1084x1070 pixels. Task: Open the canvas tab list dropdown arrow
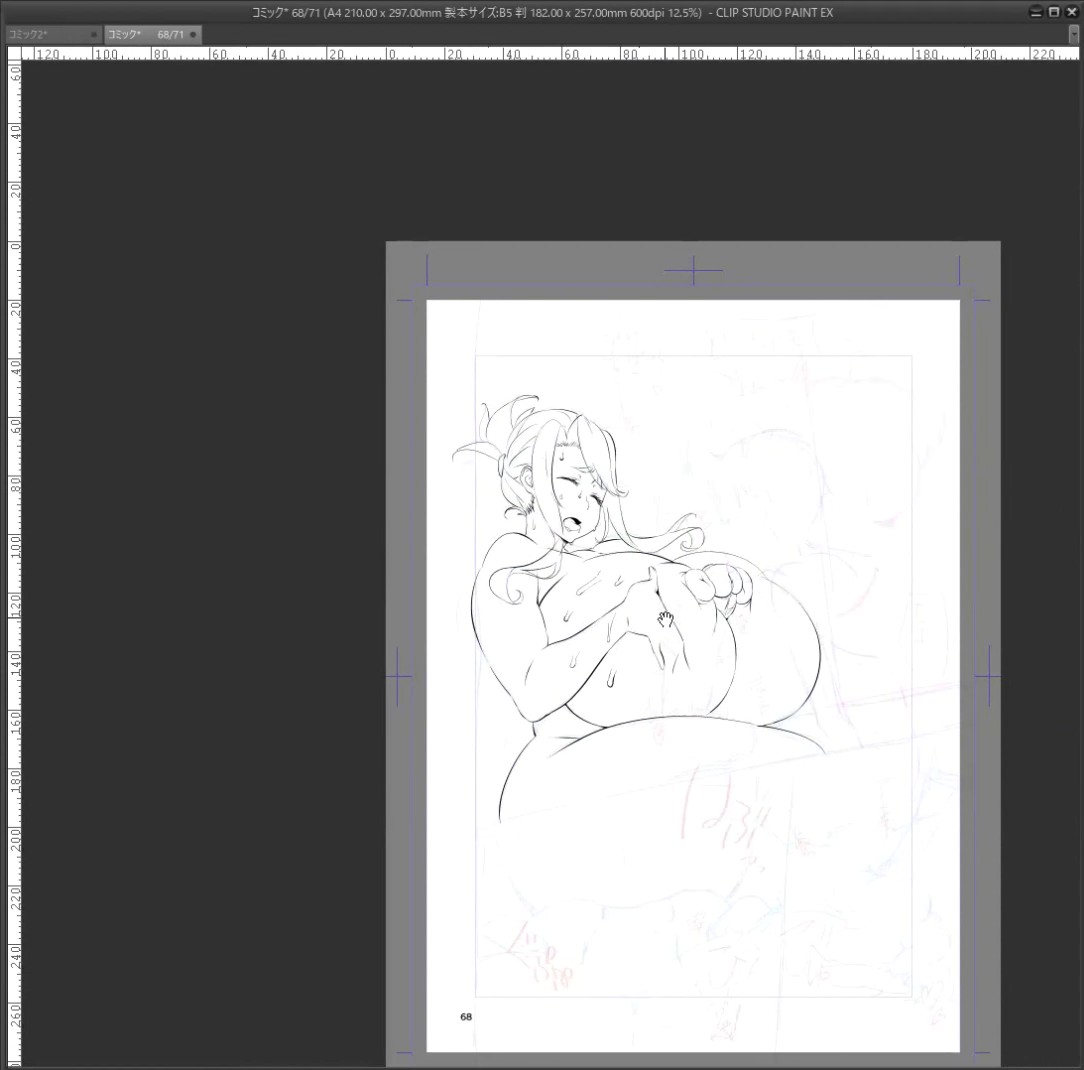point(1073,35)
